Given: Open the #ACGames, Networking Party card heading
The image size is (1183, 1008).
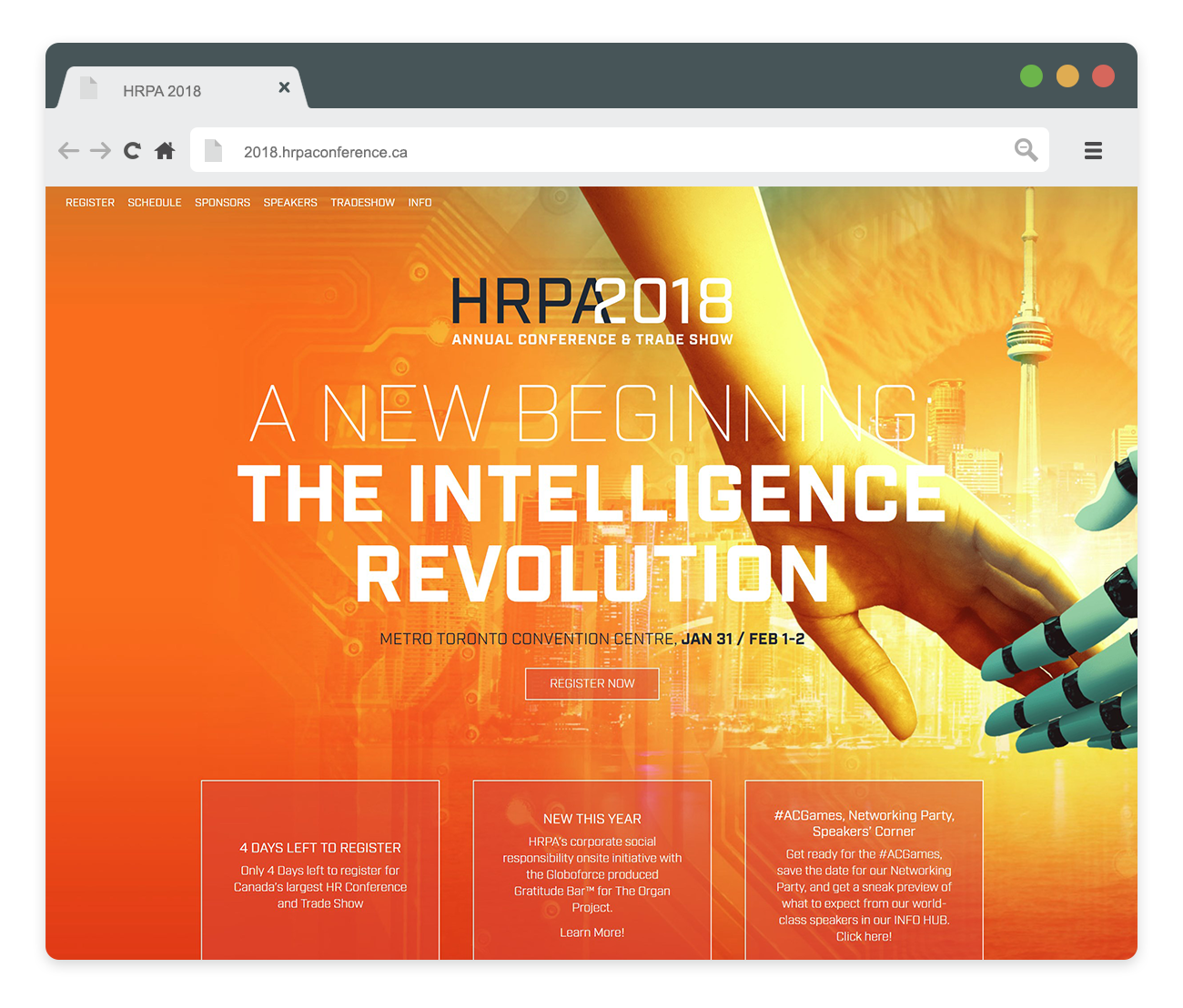Looking at the screenshot, I should pos(864,823).
